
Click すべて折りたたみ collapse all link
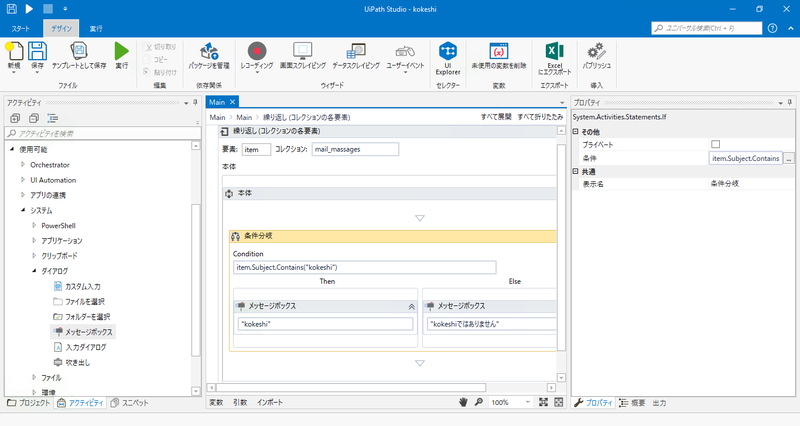click(540, 117)
